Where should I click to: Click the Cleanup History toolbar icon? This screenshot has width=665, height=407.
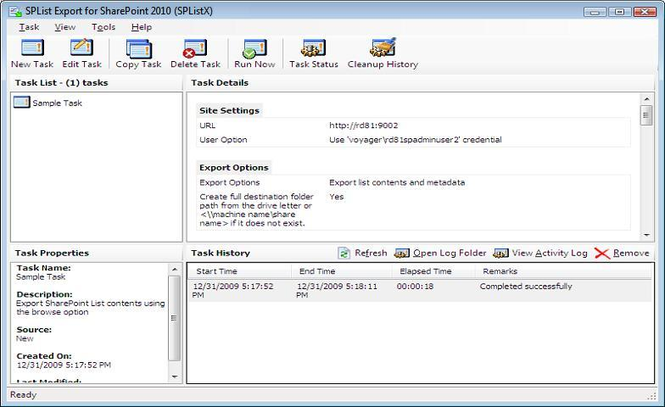coord(383,47)
